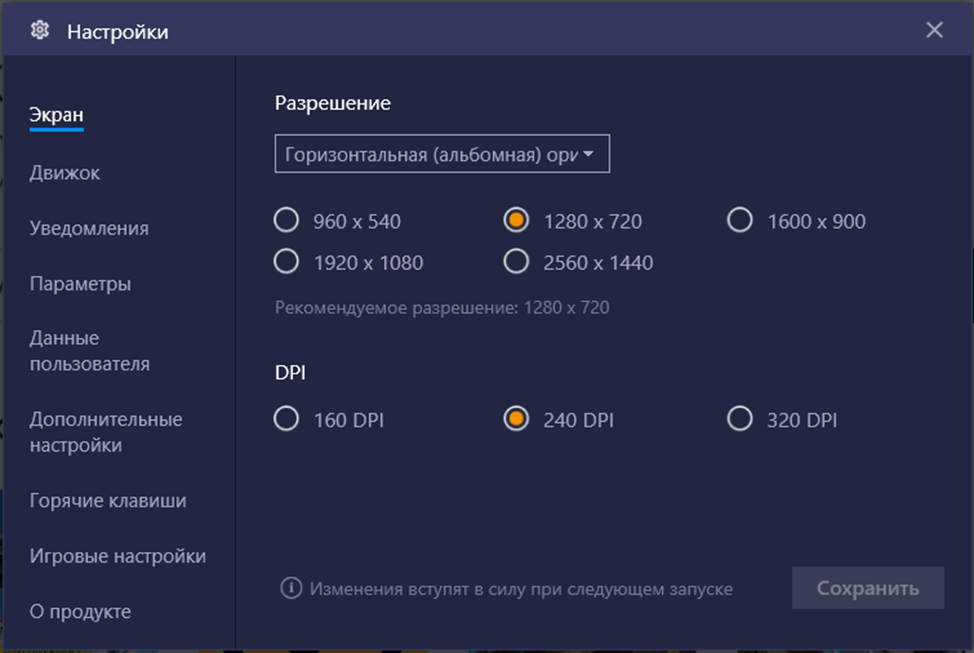This screenshot has height=653, width=974.
Task: Open the orientation dropdown
Action: (x=442, y=155)
